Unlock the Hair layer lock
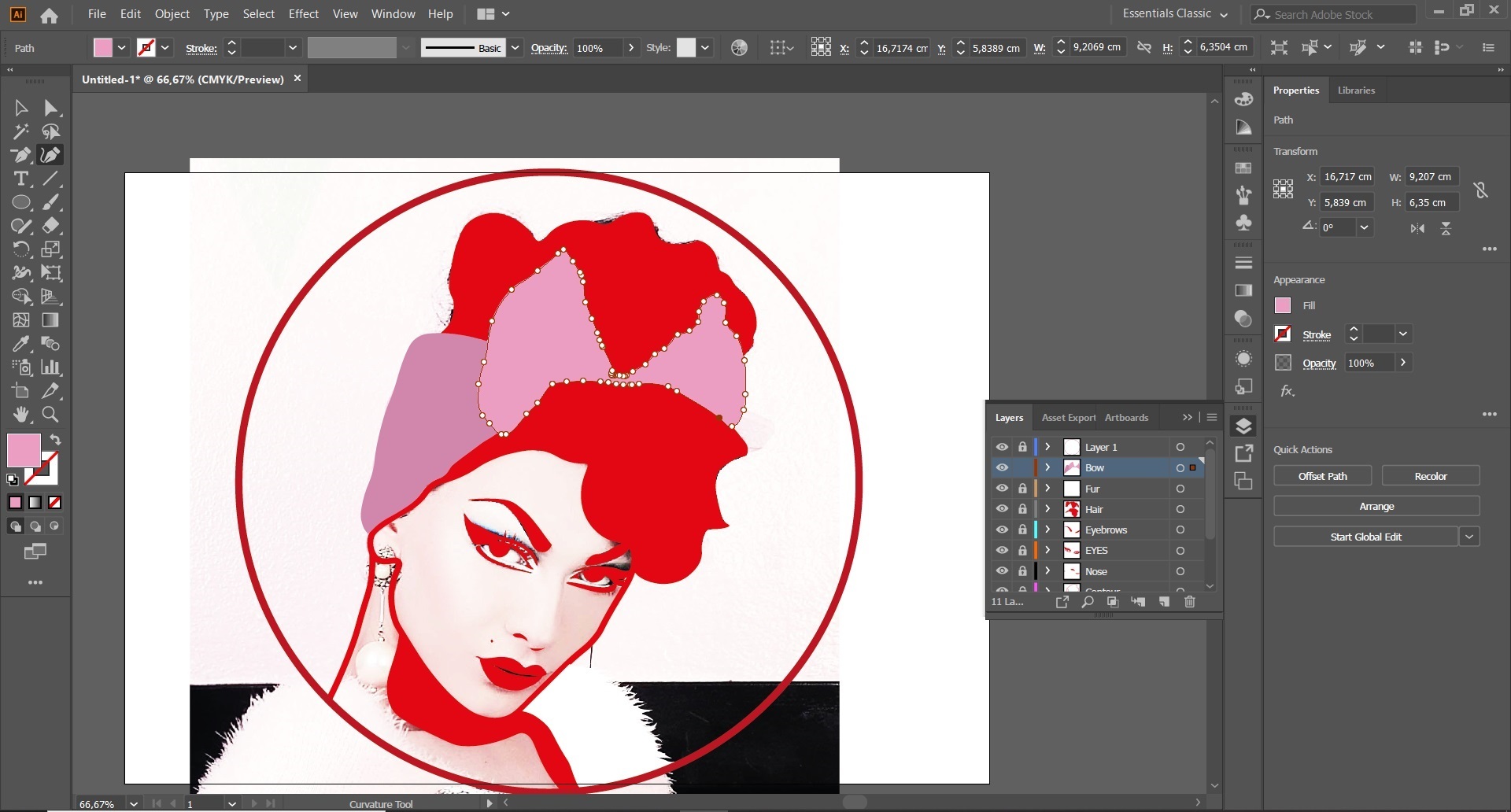The image size is (1511, 812). 1022,509
